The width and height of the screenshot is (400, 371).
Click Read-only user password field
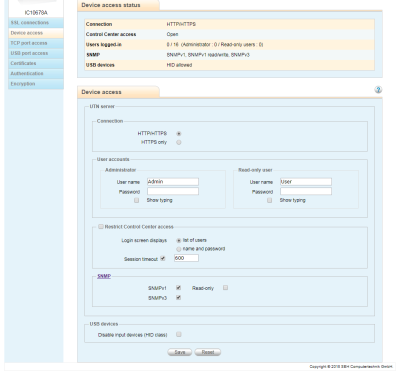306,191
